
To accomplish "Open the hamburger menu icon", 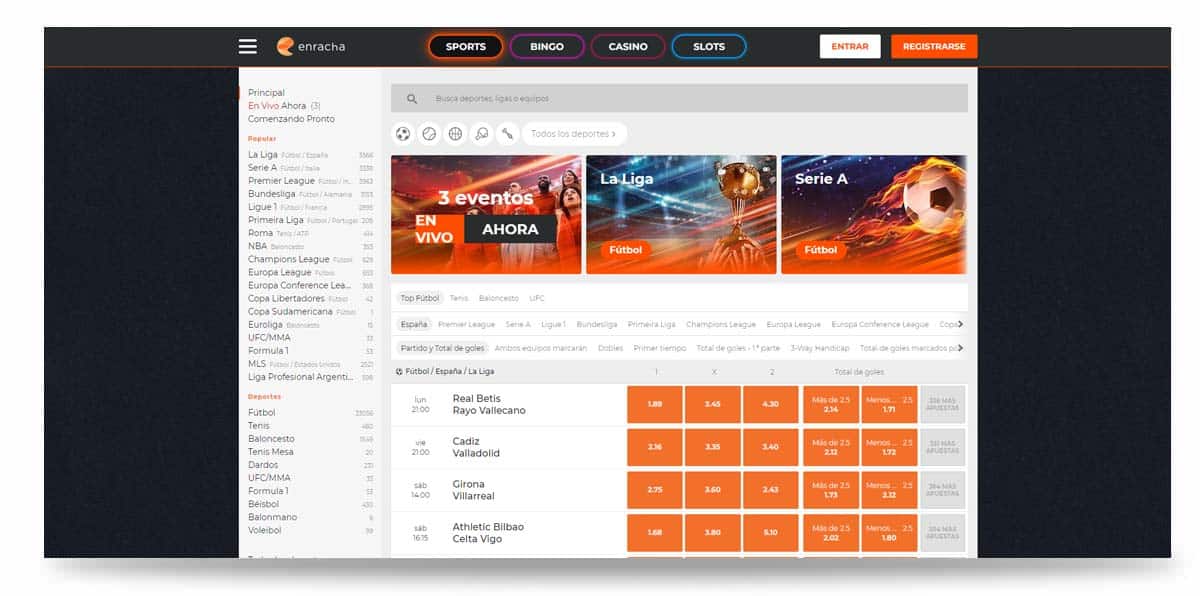I will click(x=248, y=46).
